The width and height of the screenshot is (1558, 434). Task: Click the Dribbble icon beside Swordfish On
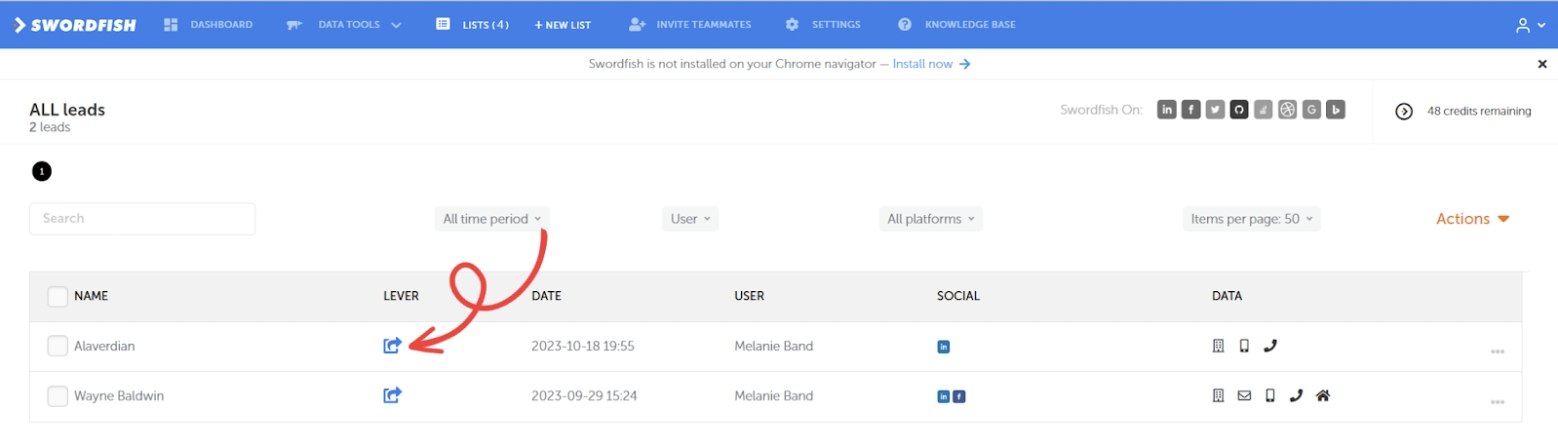(1287, 110)
